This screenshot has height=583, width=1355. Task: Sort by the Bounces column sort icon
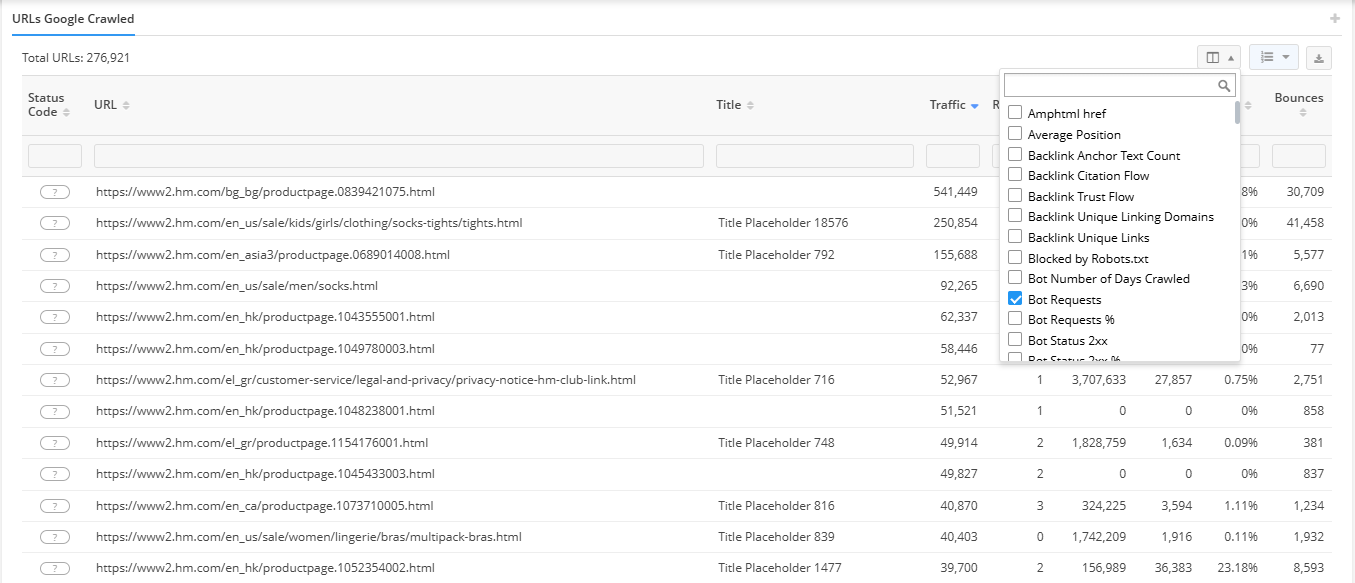1302,113
